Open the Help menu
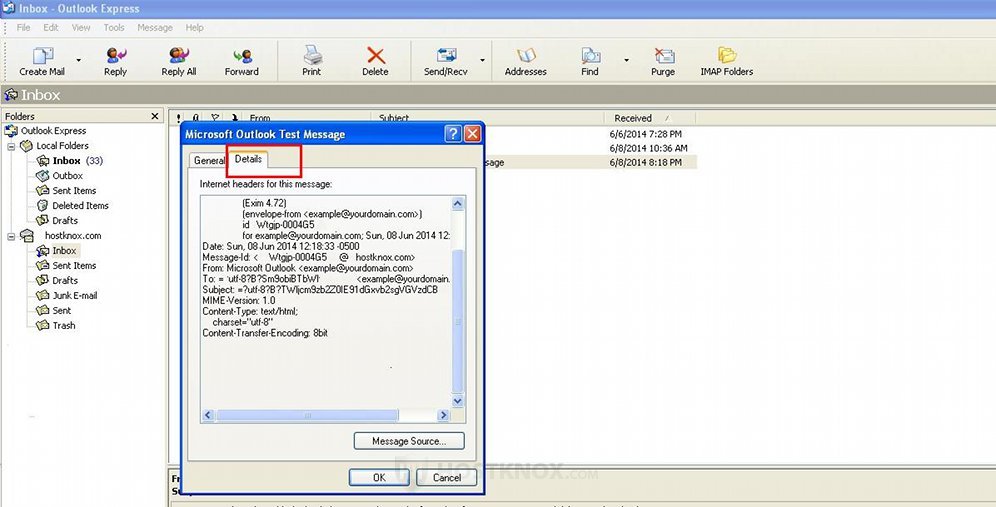Image resolution: width=996 pixels, height=507 pixels. (x=194, y=27)
